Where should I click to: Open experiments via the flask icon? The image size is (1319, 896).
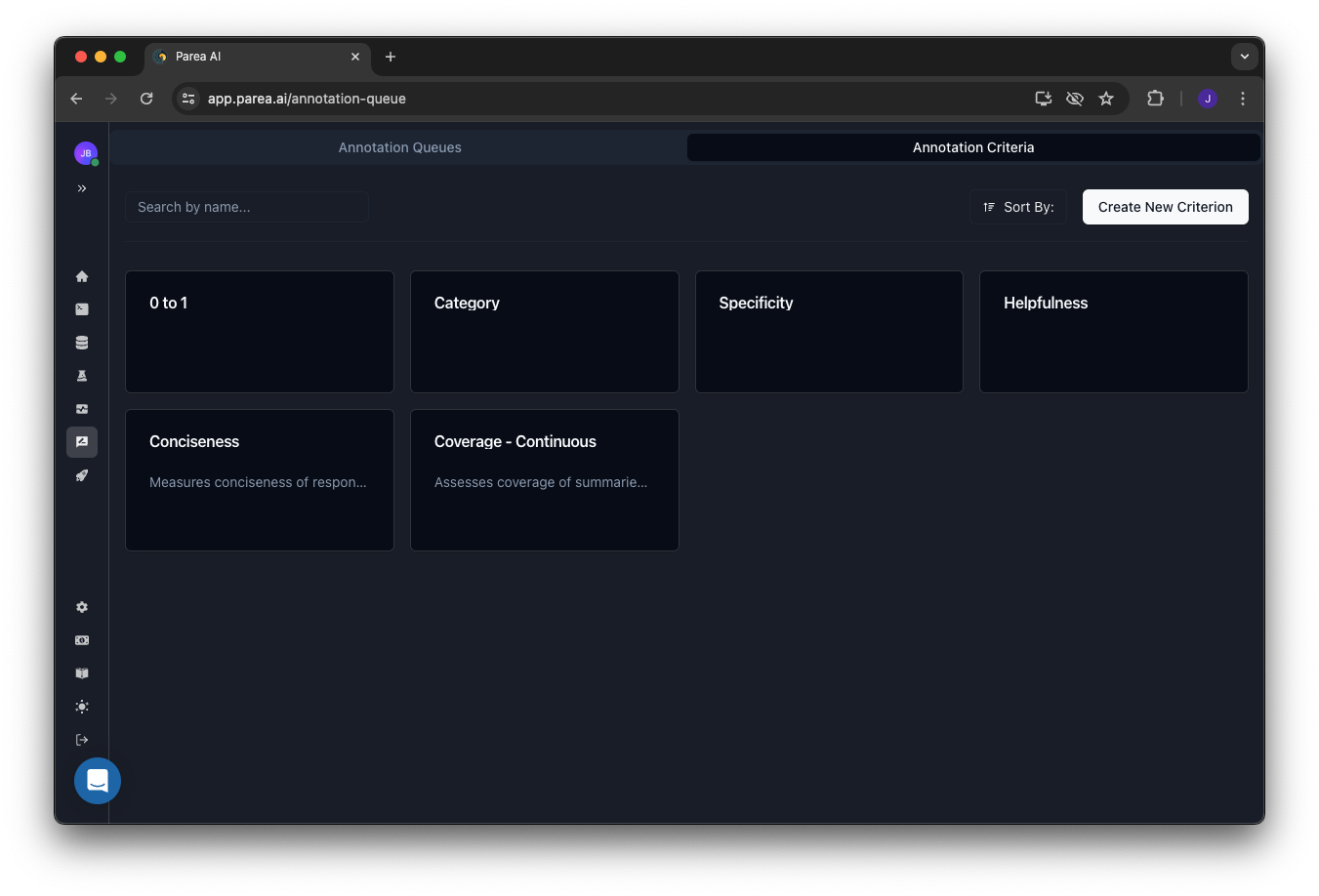coord(82,376)
